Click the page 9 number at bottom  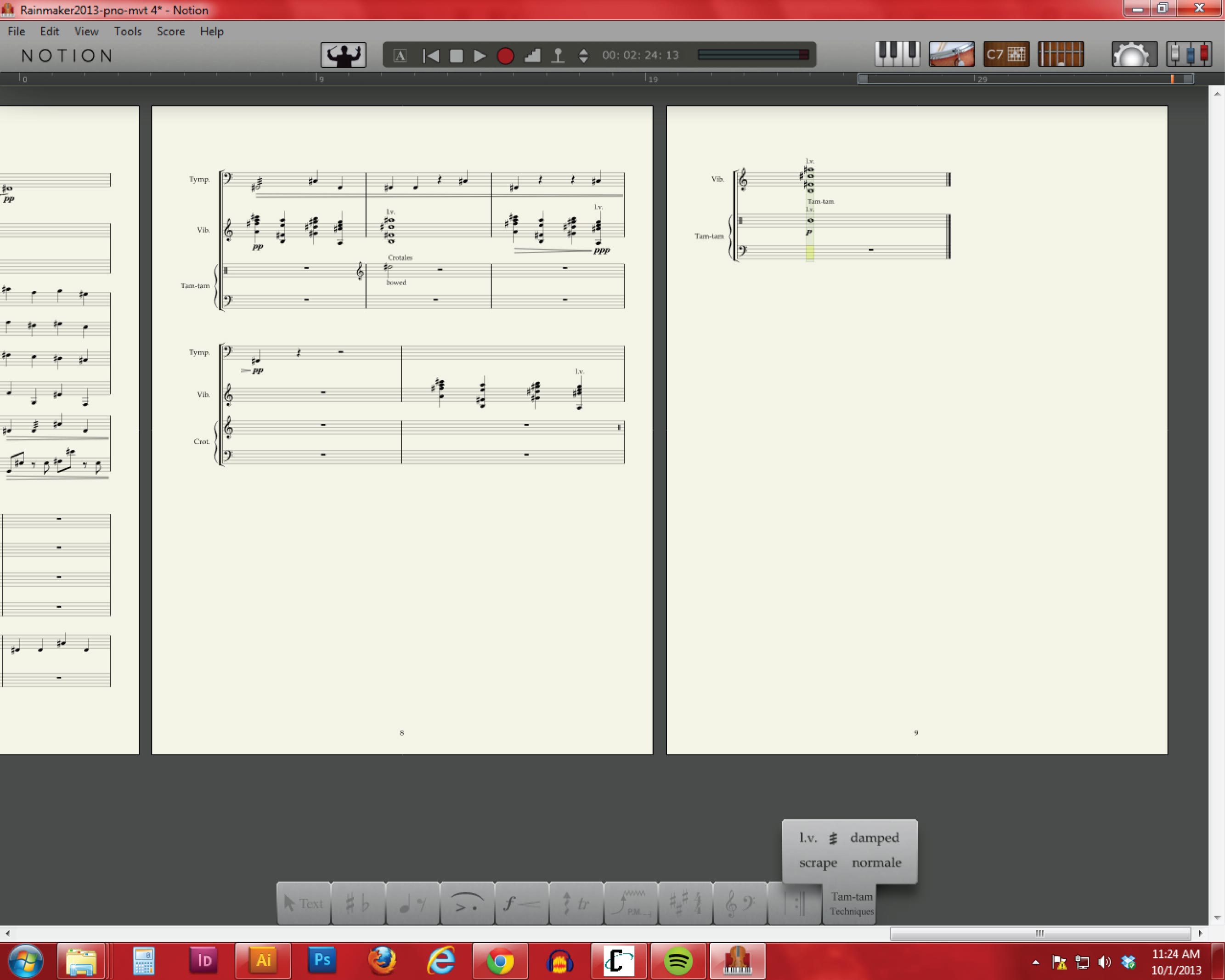click(x=915, y=733)
